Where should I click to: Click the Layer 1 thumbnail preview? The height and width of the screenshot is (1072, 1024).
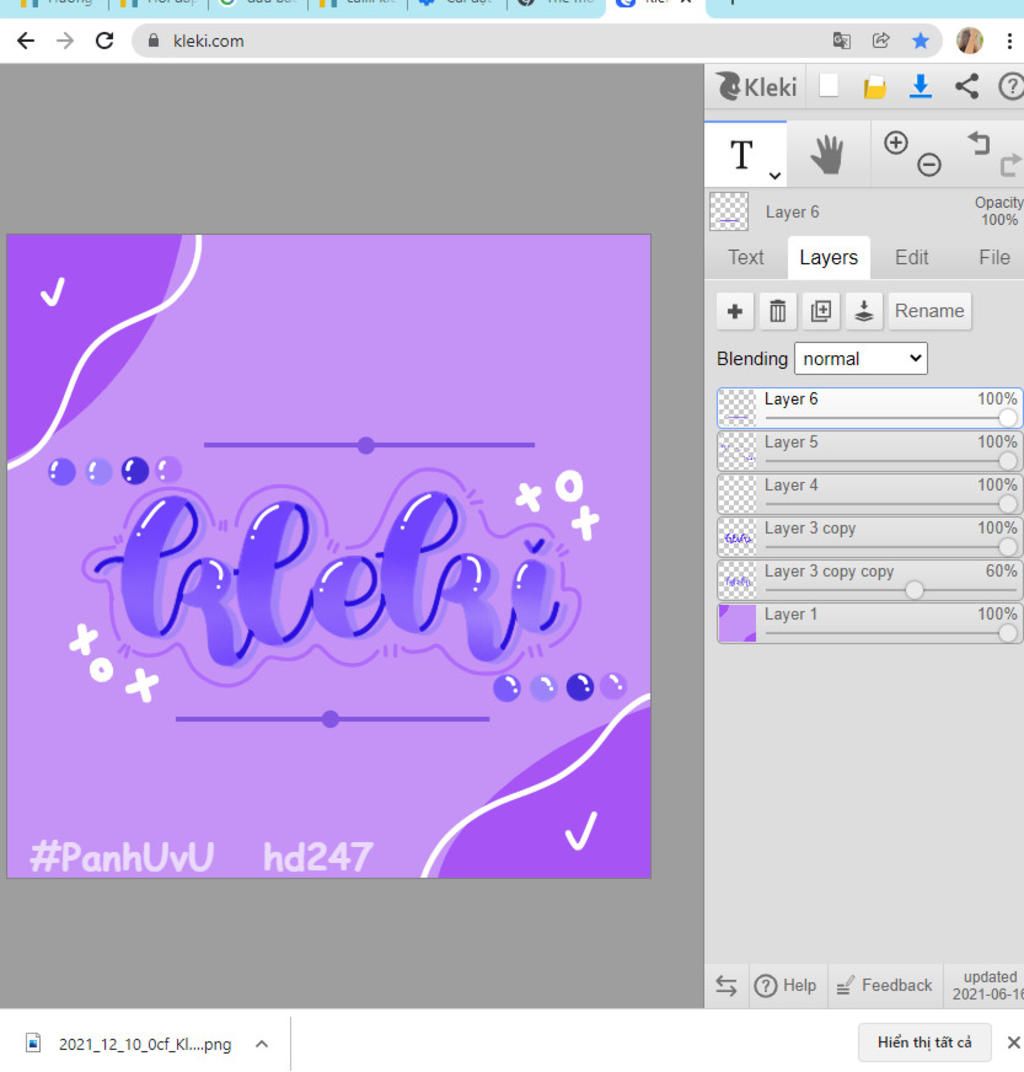(738, 624)
